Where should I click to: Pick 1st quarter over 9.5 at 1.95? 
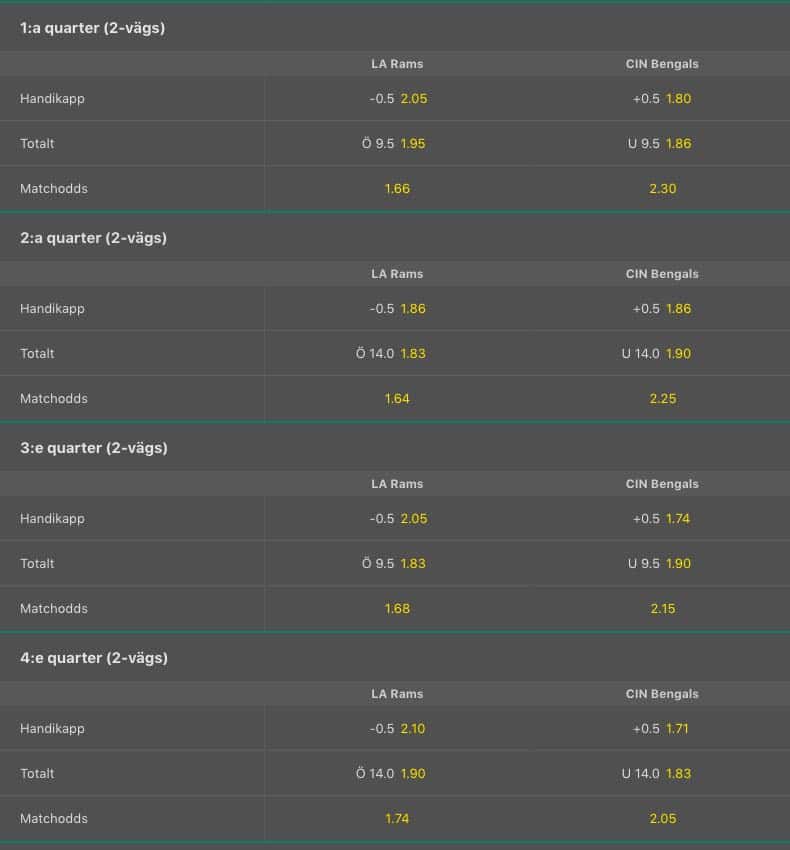pyautogui.click(x=397, y=144)
